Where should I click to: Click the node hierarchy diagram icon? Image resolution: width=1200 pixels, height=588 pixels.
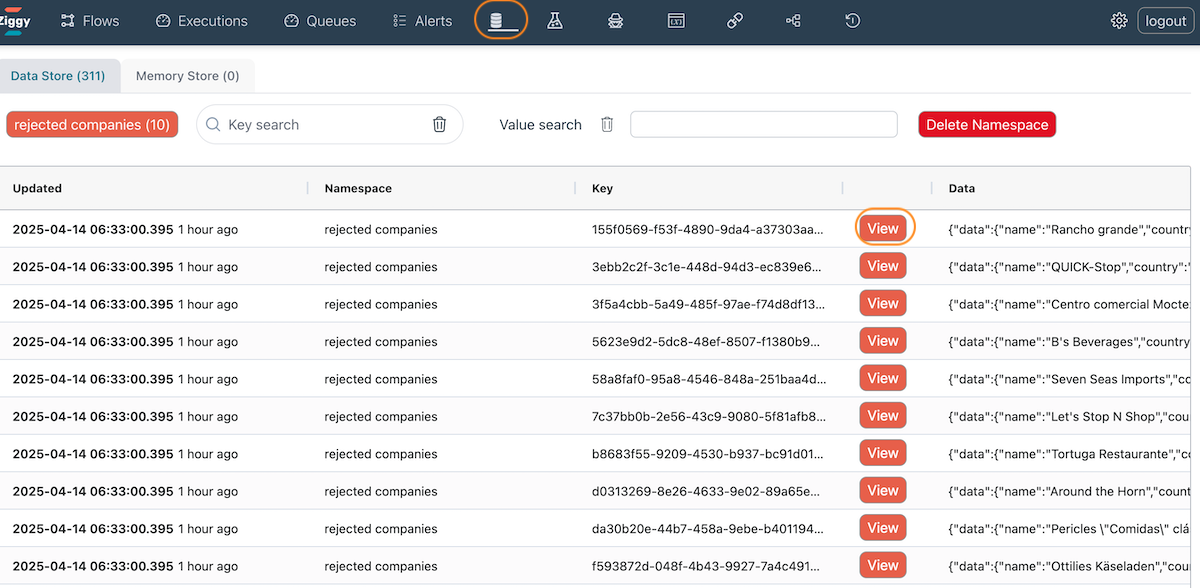click(794, 21)
